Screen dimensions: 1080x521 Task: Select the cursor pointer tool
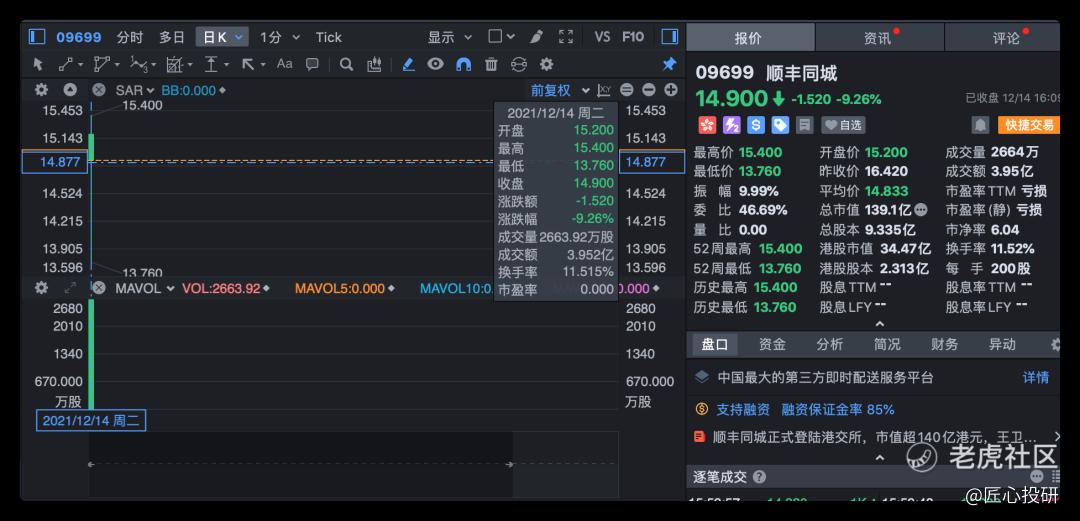[38, 64]
